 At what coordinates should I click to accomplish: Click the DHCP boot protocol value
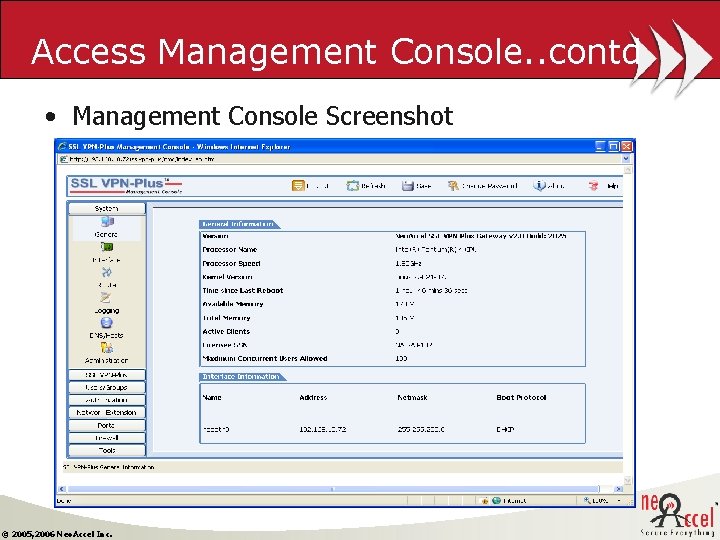(505, 429)
